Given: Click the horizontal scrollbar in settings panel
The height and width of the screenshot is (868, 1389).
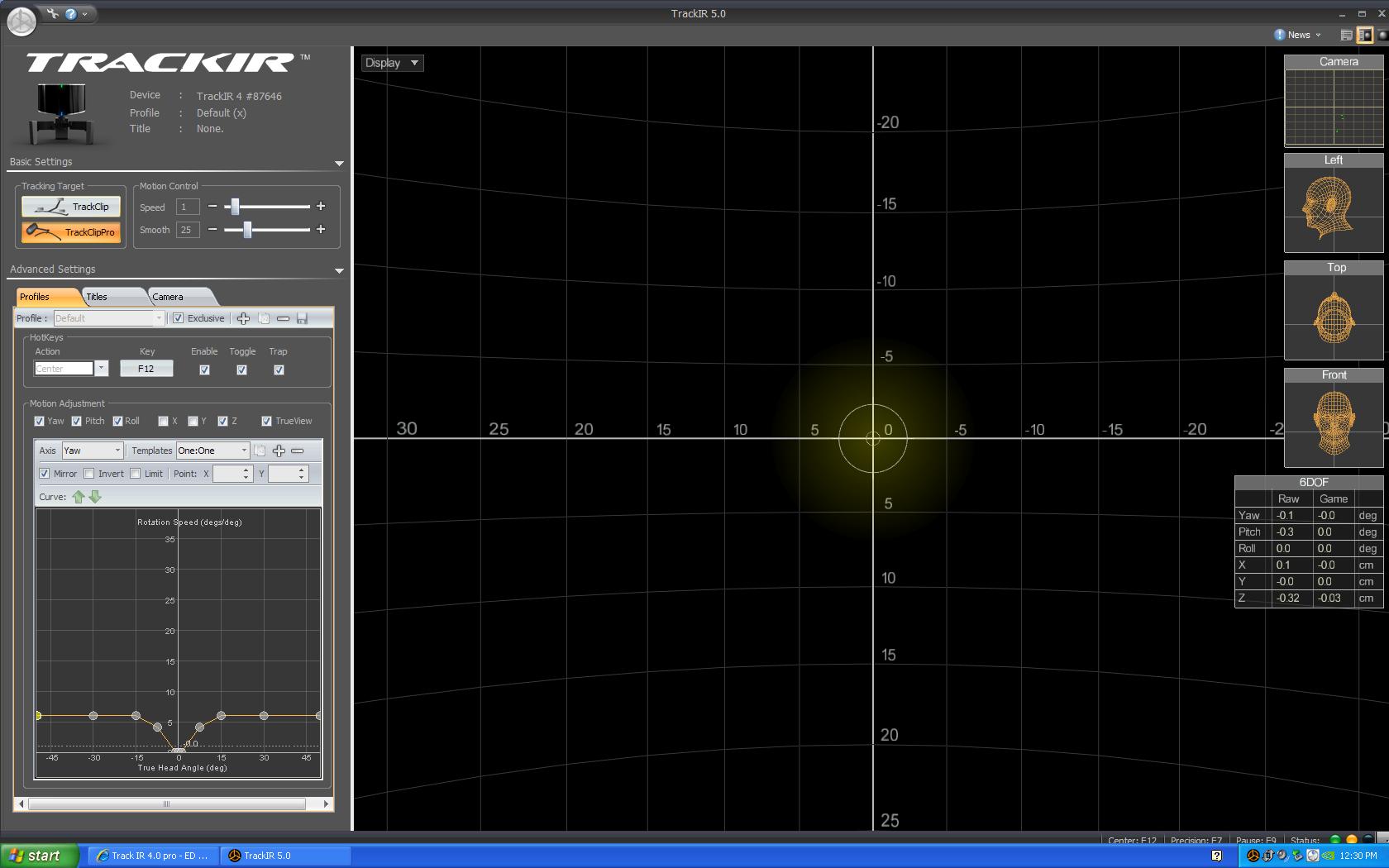Looking at the screenshot, I should click(x=167, y=804).
